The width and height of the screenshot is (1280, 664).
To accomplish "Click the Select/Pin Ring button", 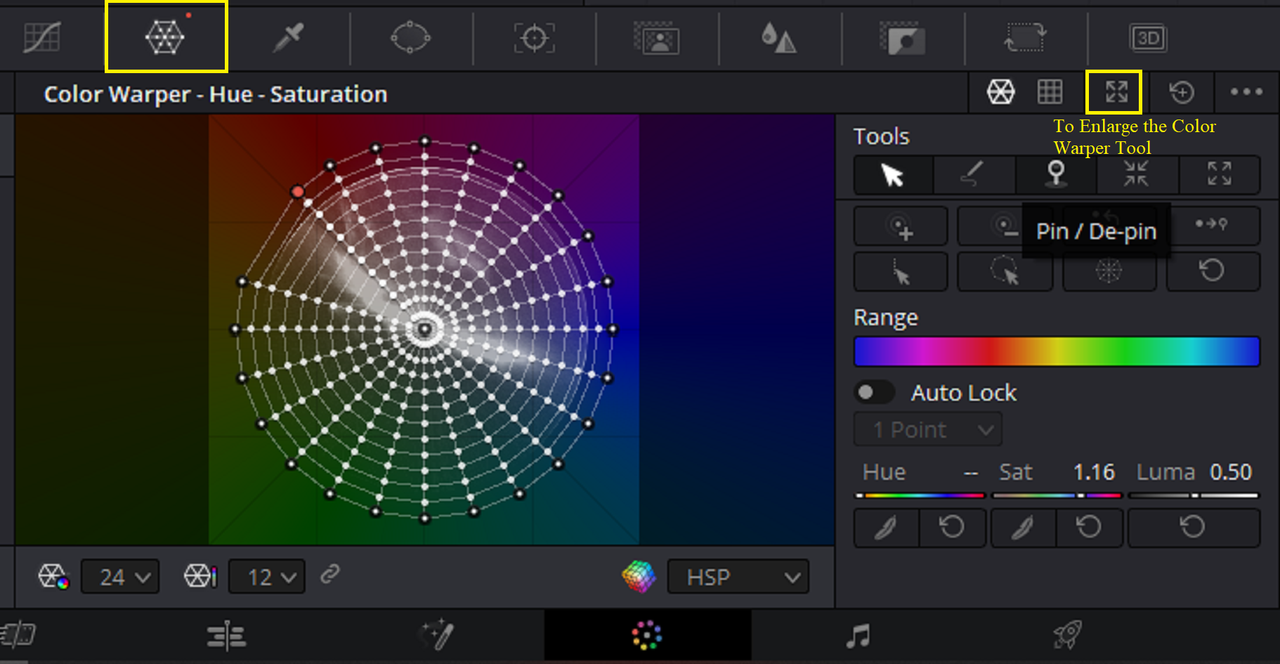I will [x=1005, y=271].
